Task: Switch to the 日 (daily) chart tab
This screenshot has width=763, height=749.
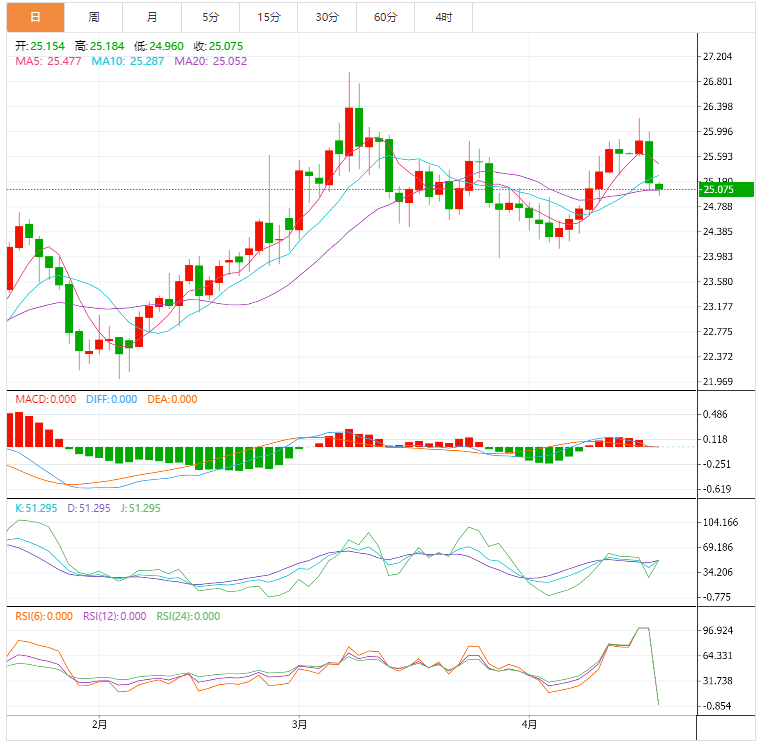Action: (35, 17)
